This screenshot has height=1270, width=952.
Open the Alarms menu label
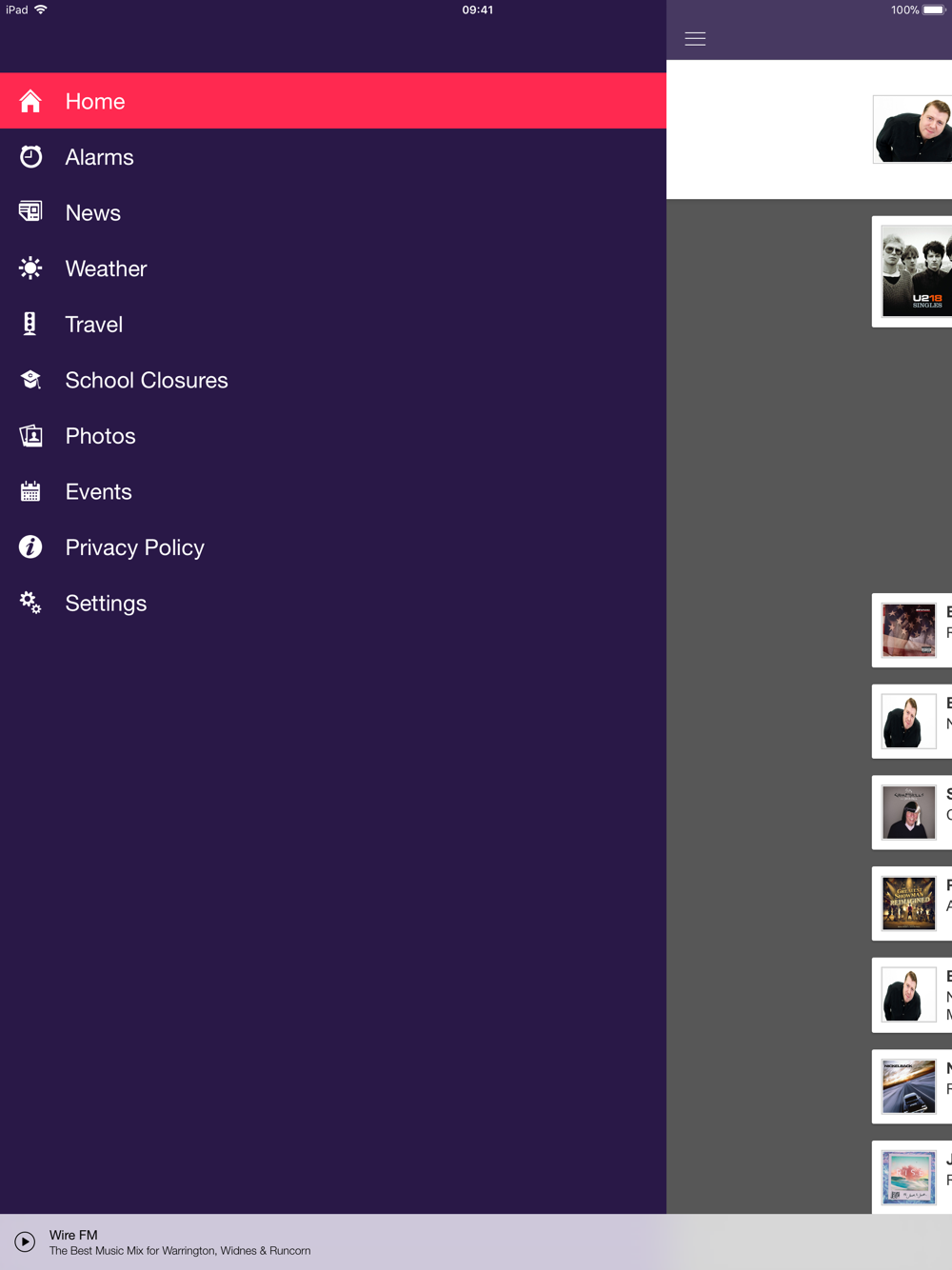(99, 157)
